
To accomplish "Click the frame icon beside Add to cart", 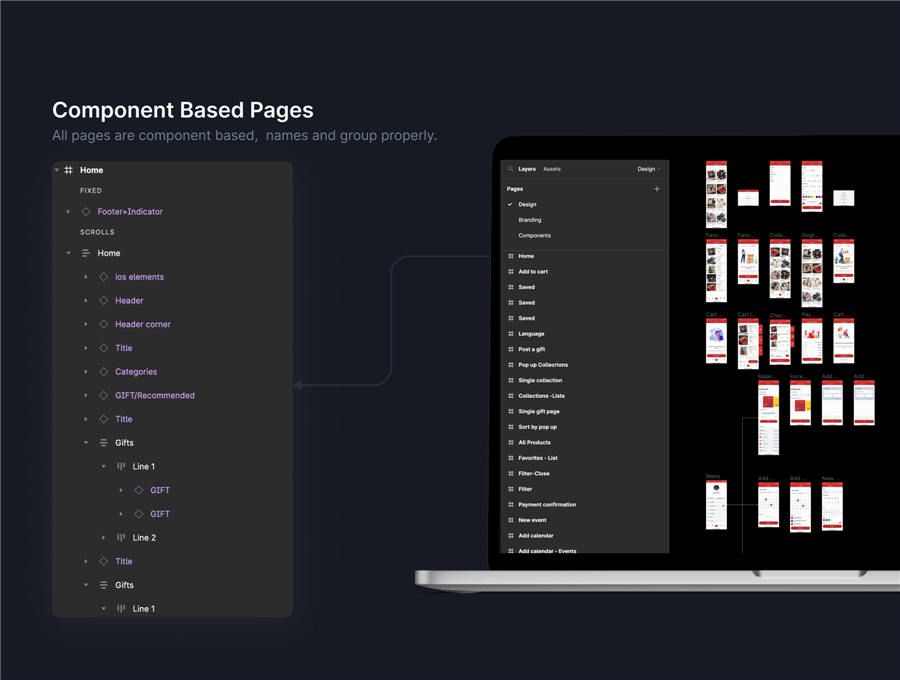I will tap(510, 271).
